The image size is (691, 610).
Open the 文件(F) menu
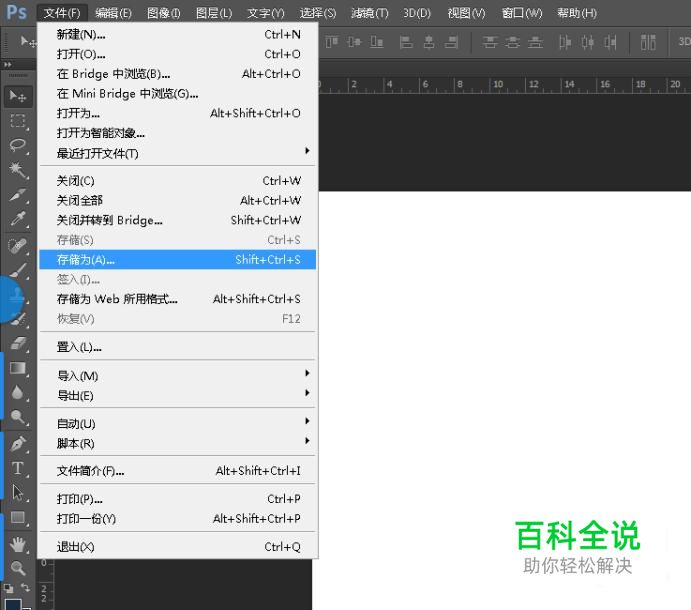coord(62,13)
